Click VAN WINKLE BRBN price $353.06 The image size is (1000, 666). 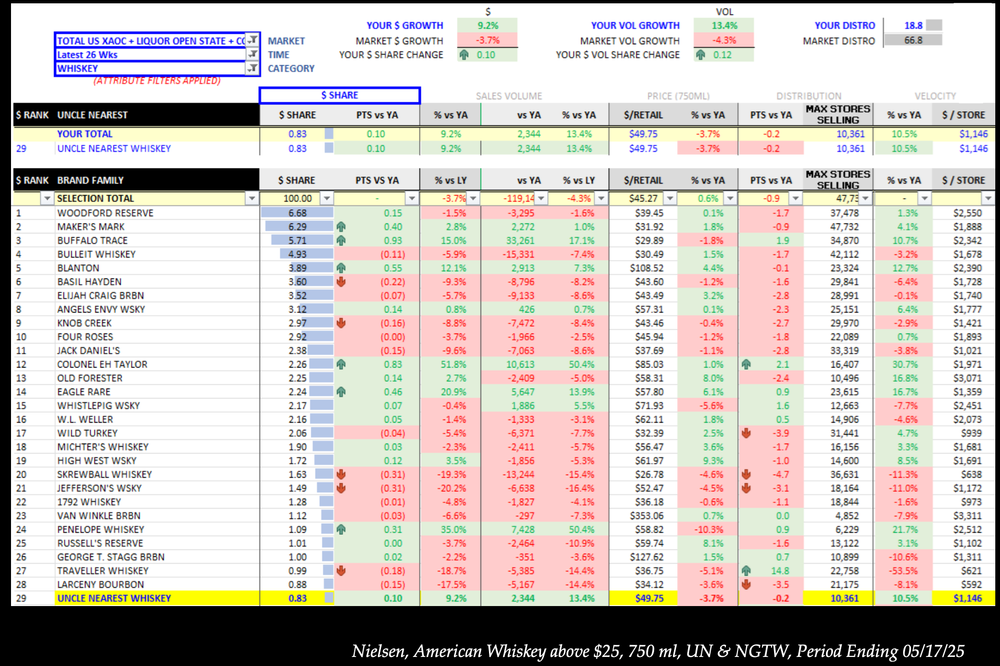(646, 515)
